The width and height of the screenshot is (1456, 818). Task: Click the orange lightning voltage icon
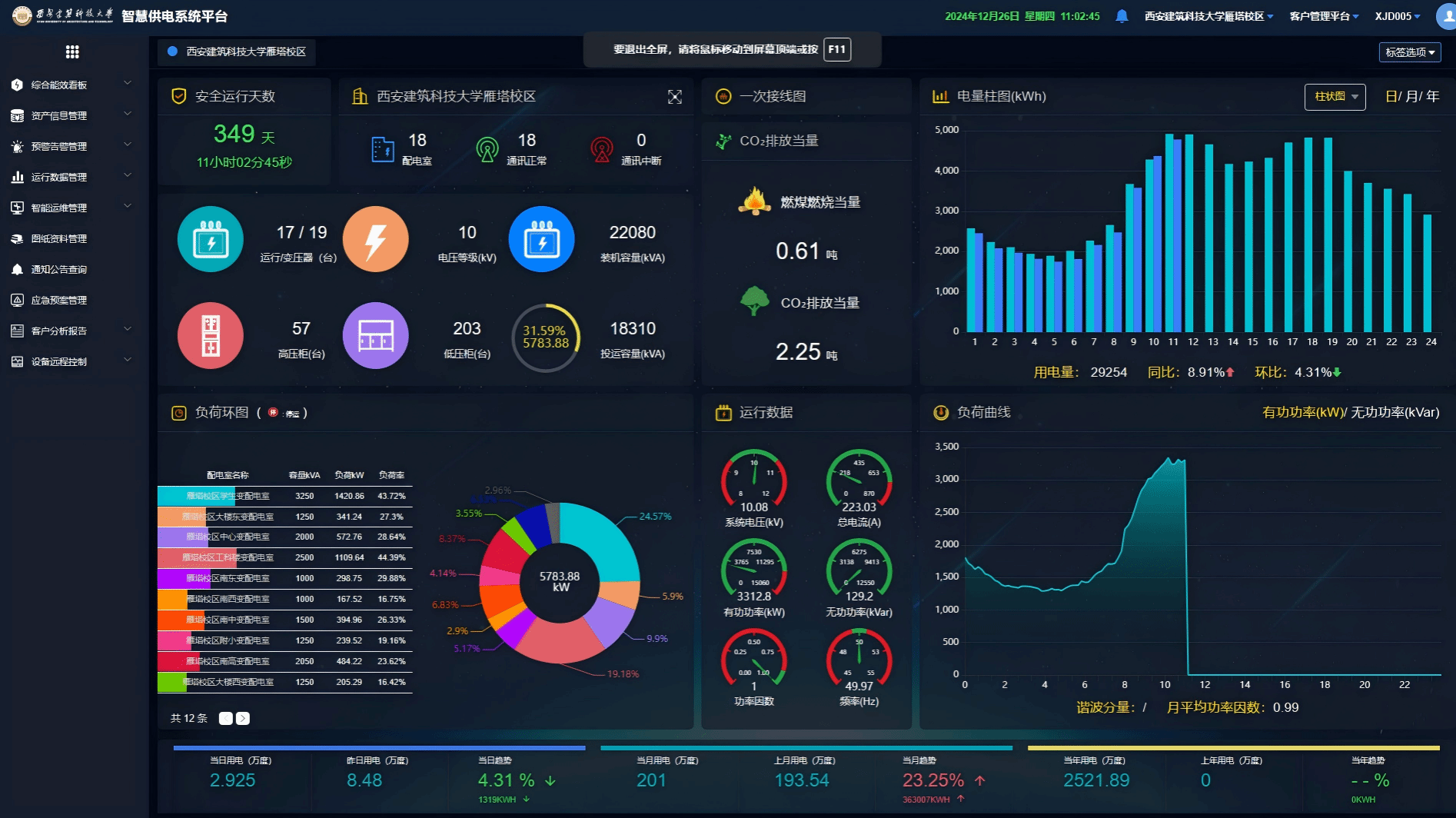375,239
